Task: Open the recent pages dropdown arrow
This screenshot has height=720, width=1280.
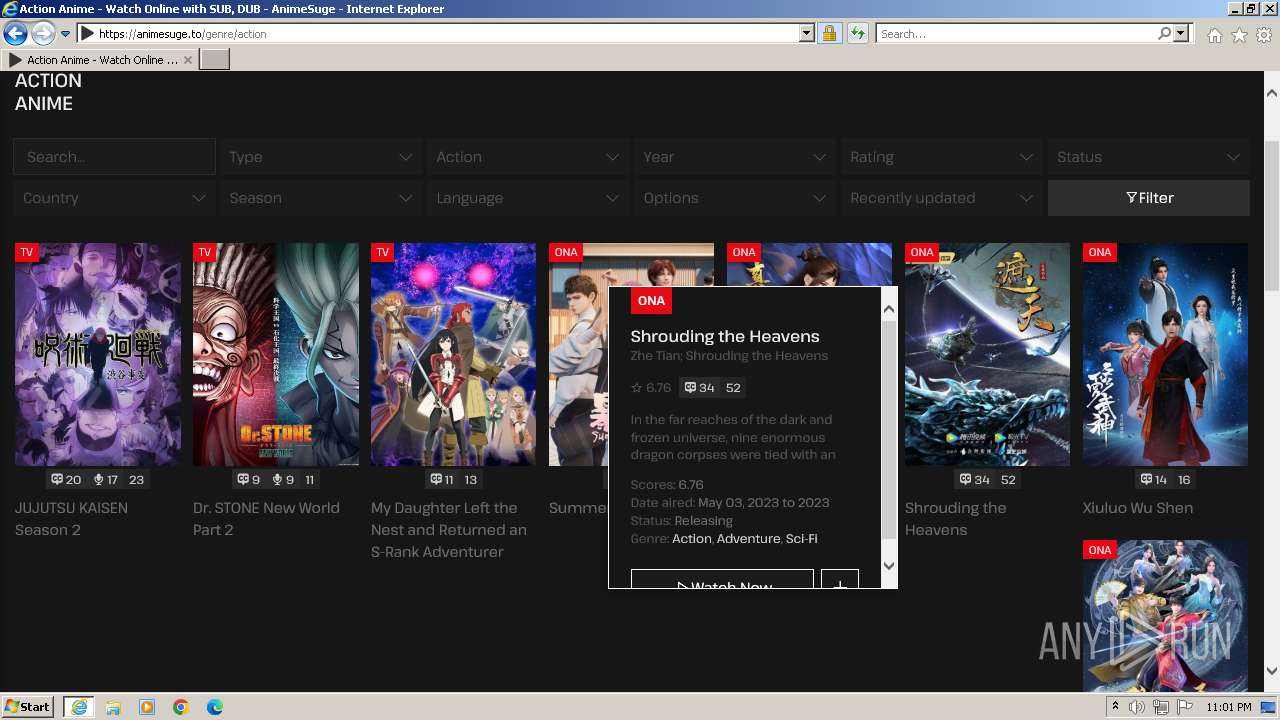Action: coord(65,34)
